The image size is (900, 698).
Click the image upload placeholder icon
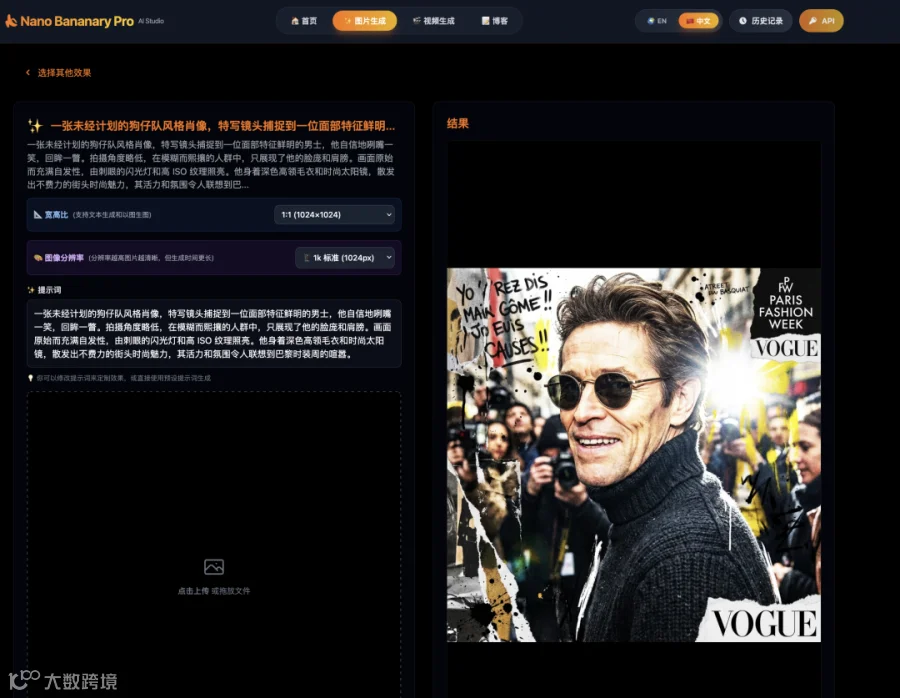[214, 567]
